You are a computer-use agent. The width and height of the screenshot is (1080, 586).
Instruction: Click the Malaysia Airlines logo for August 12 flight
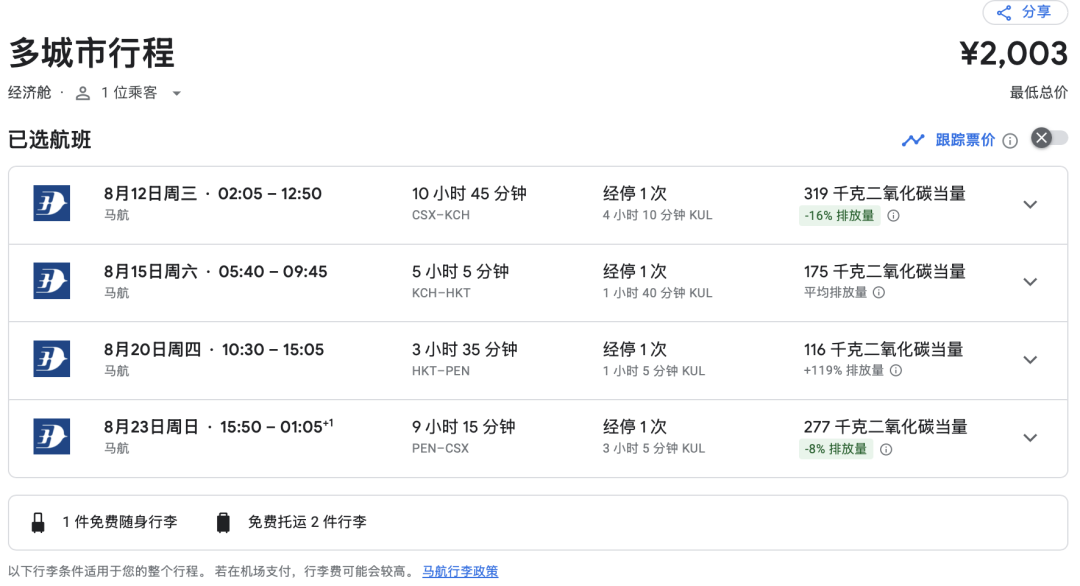51,204
